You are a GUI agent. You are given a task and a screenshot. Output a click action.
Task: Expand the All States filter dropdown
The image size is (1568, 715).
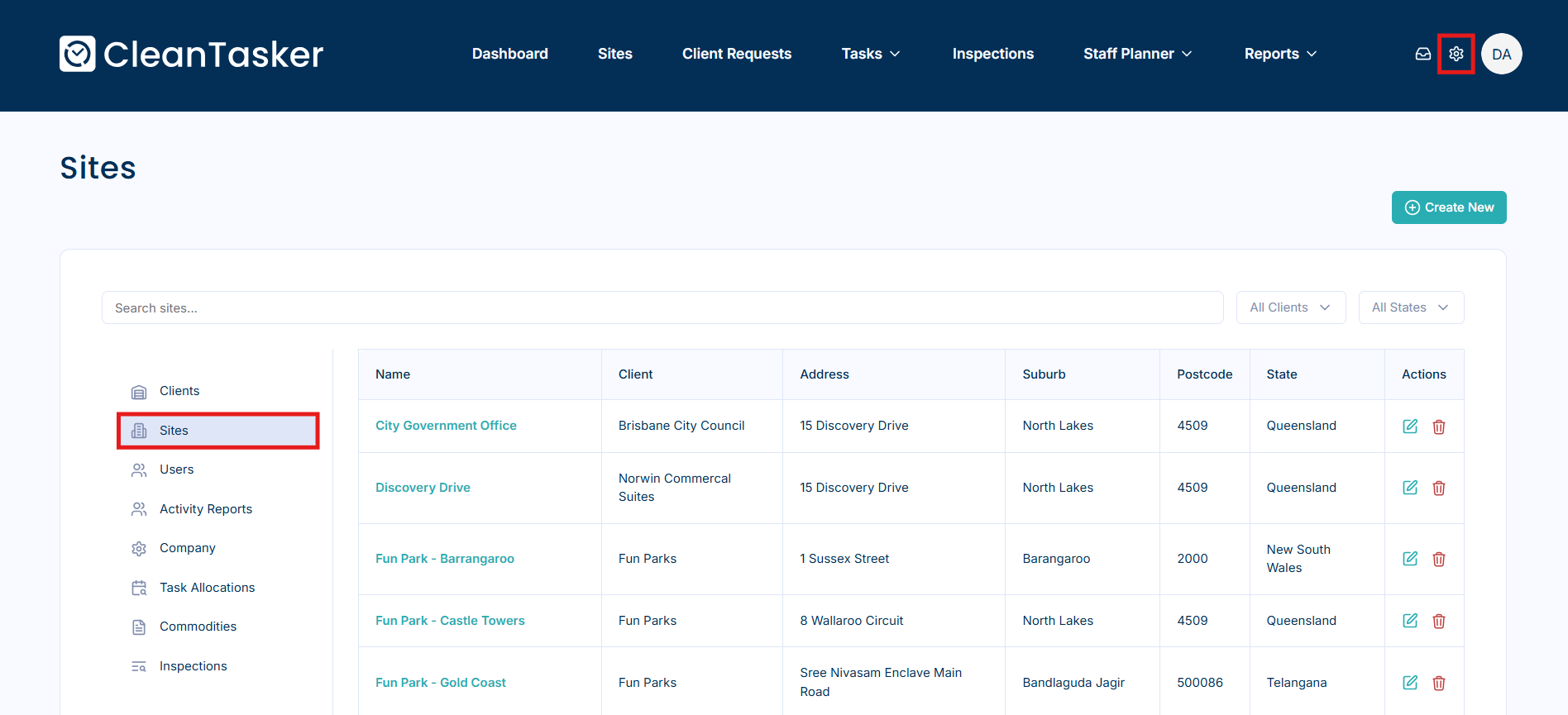pyautogui.click(x=1410, y=307)
